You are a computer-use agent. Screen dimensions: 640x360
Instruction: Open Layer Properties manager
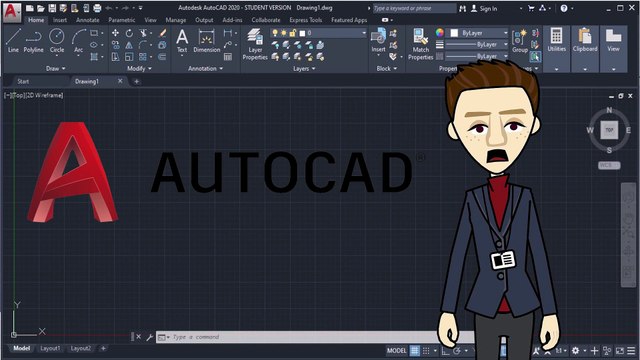[255, 44]
